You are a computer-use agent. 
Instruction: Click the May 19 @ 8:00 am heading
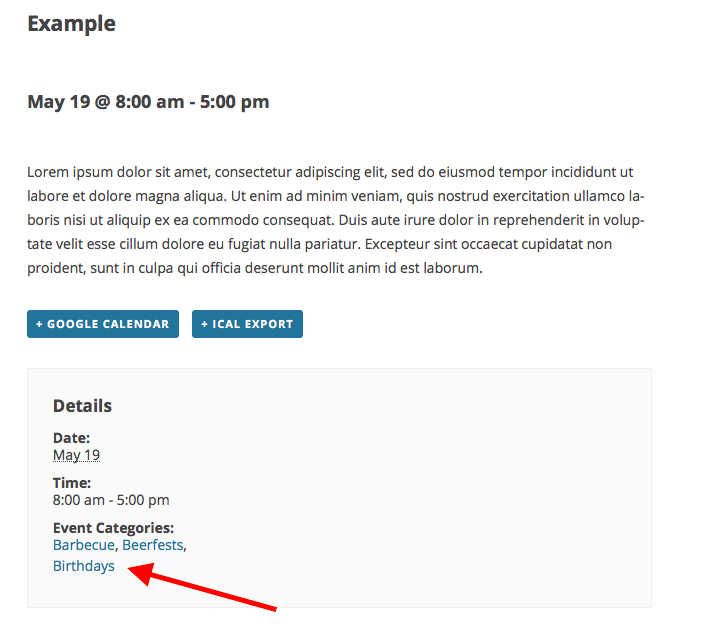point(148,101)
